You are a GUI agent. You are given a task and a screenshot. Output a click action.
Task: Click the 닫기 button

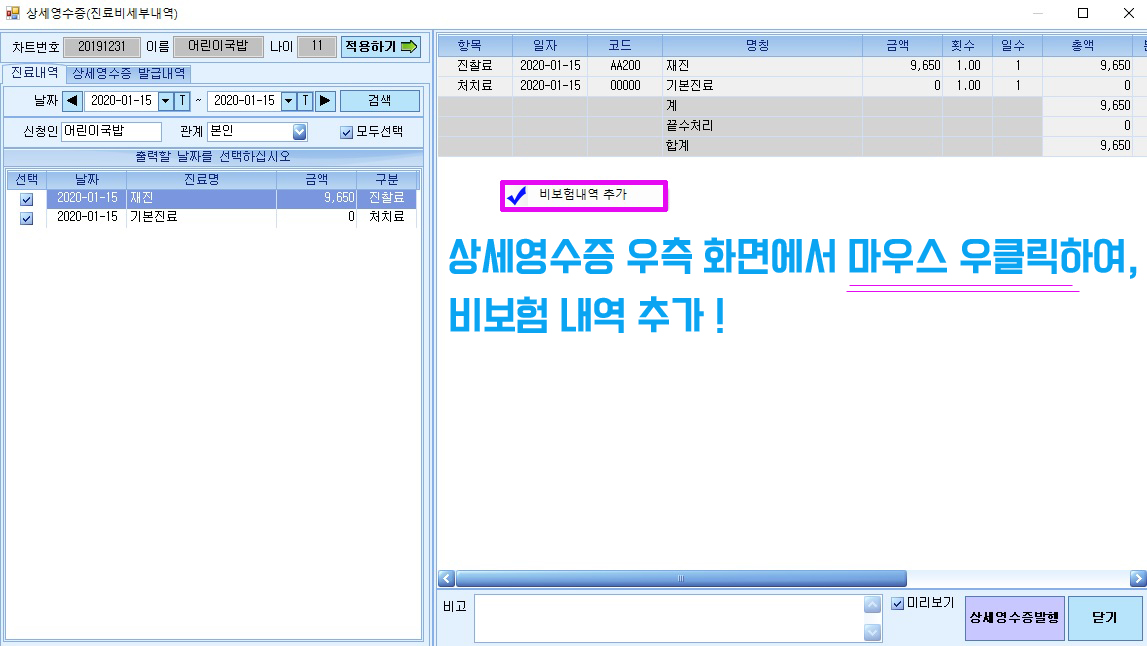tap(1105, 618)
